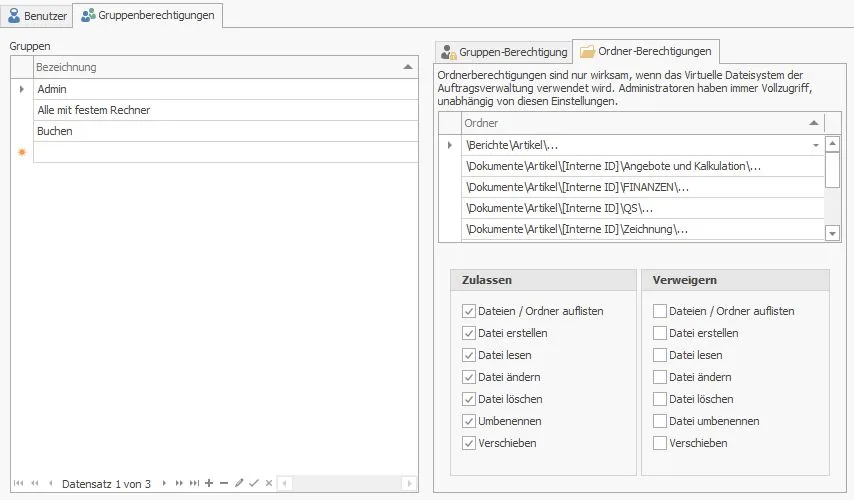Uncheck Datei erstellen under Zulassen
The width and height of the screenshot is (854, 500).
[x=468, y=333]
